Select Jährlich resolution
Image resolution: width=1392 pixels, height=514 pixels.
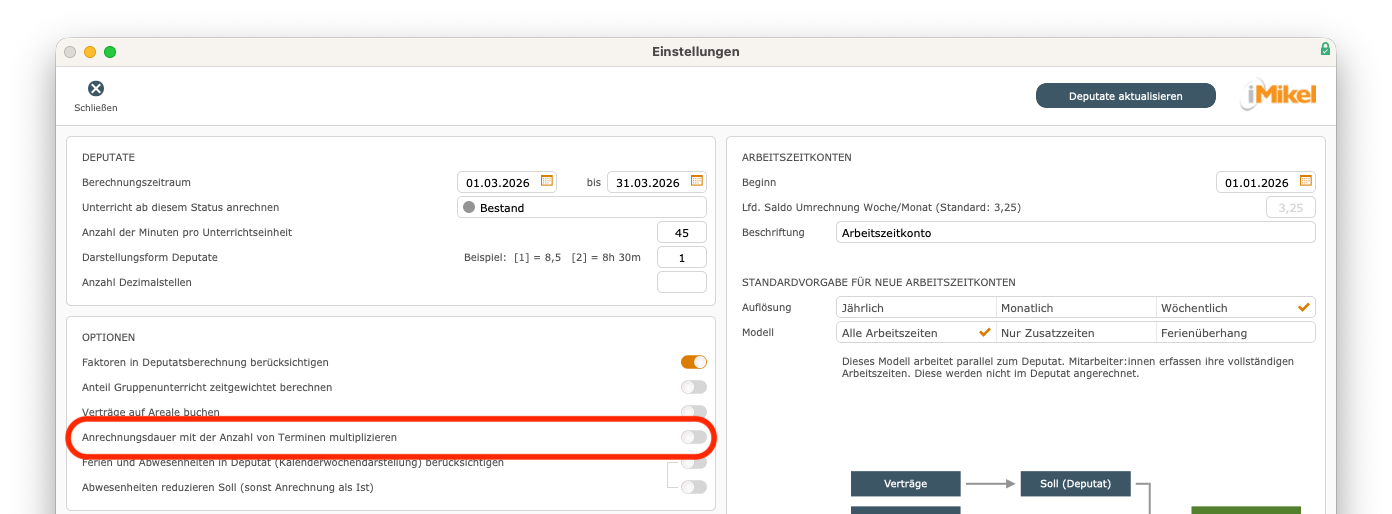tap(916, 307)
